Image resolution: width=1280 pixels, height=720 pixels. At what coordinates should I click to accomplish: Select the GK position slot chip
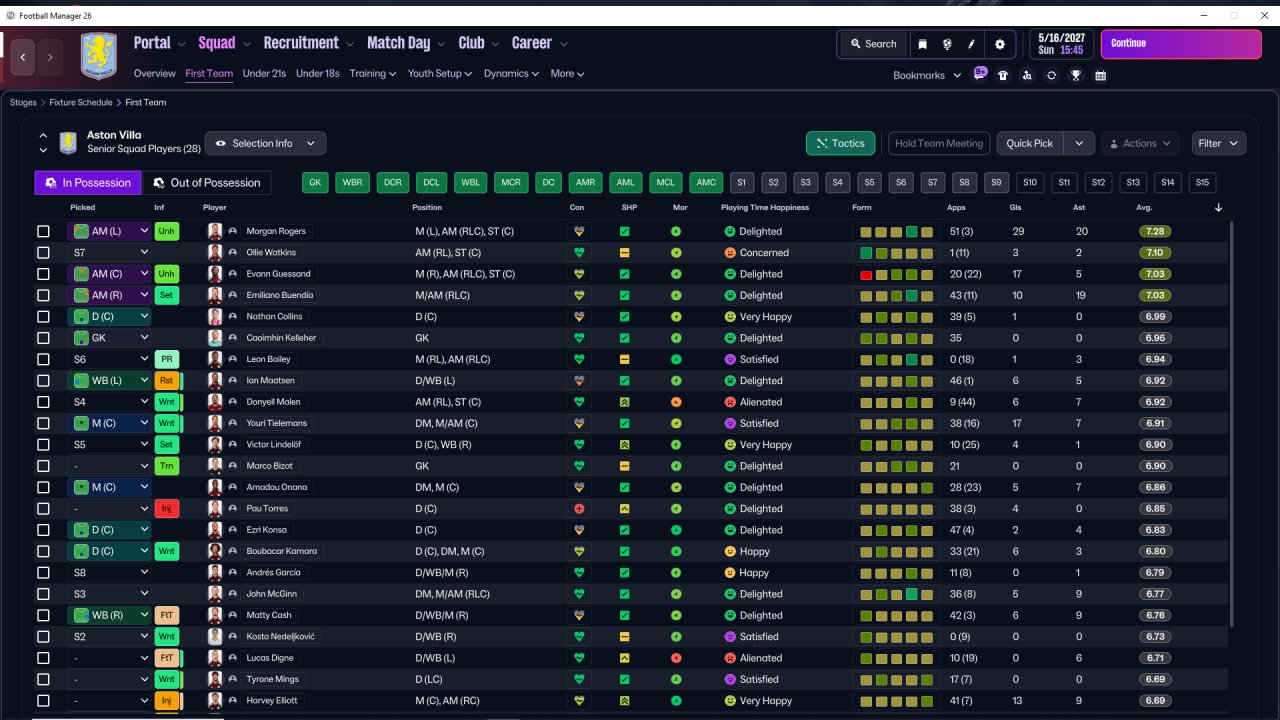(x=315, y=183)
